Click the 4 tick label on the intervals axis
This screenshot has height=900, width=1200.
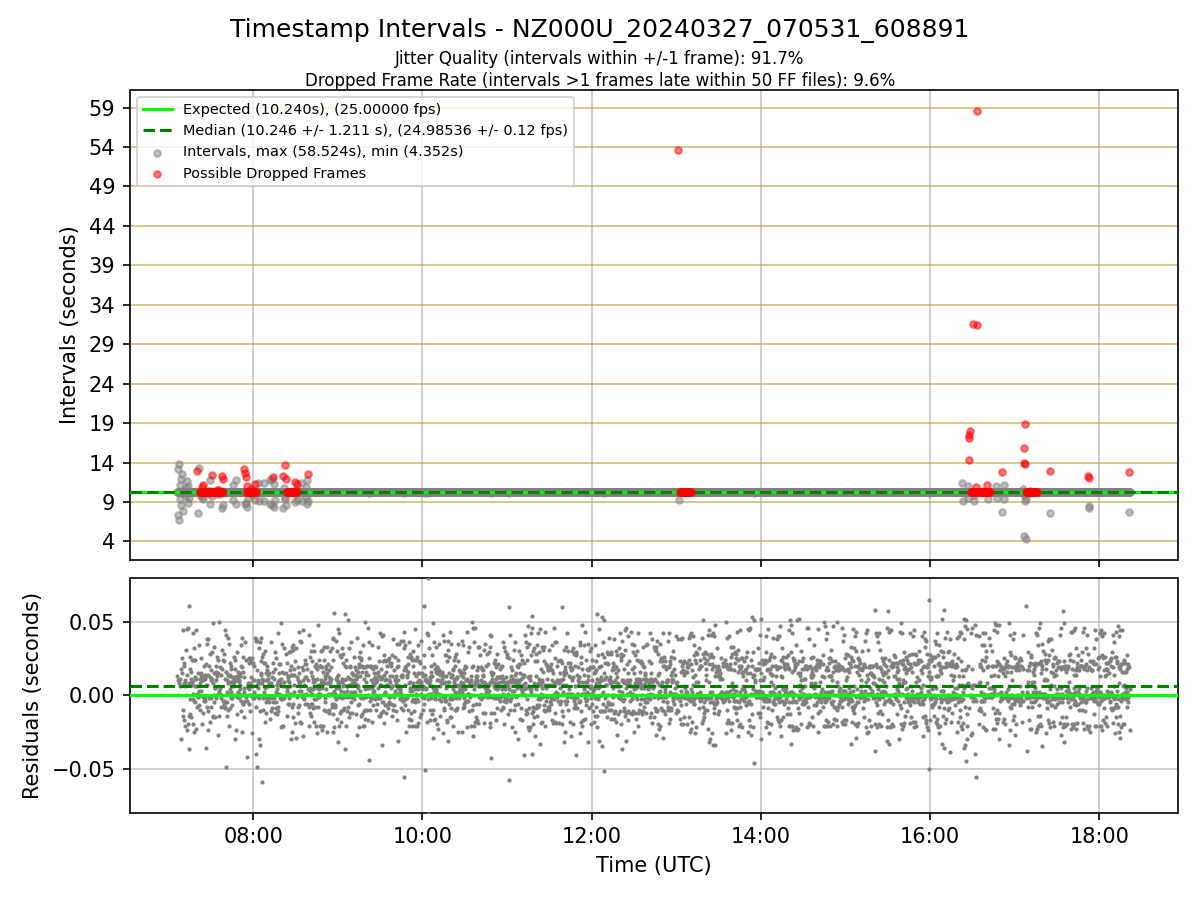[110, 542]
